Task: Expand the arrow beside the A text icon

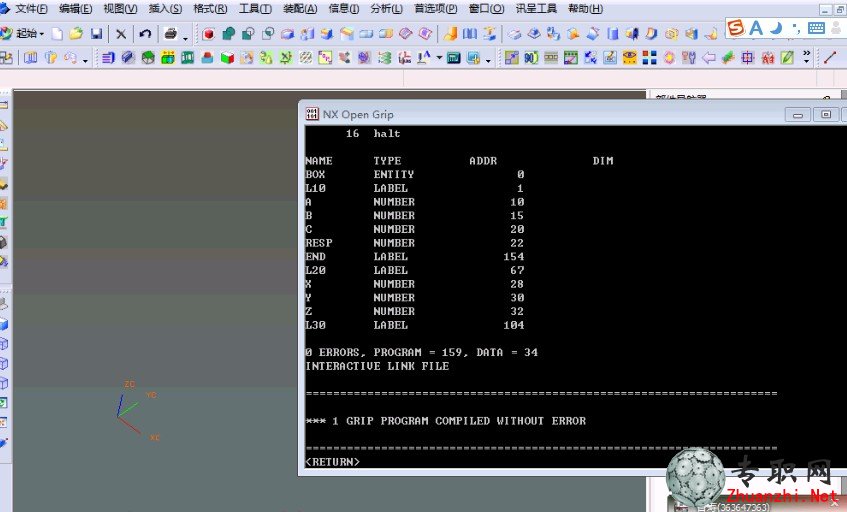Action: (x=439, y=57)
